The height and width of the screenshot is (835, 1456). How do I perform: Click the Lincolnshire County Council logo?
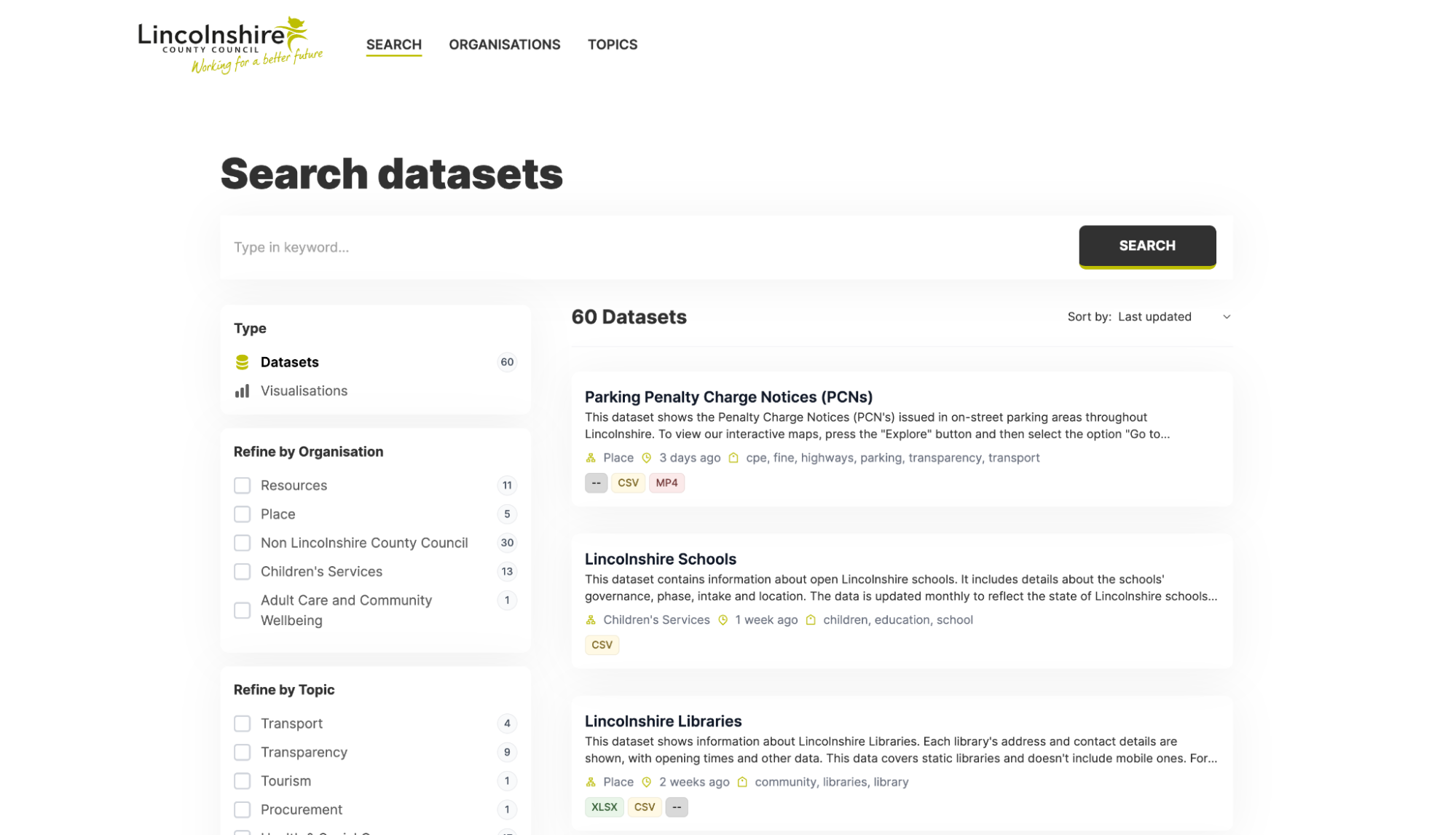[x=229, y=44]
